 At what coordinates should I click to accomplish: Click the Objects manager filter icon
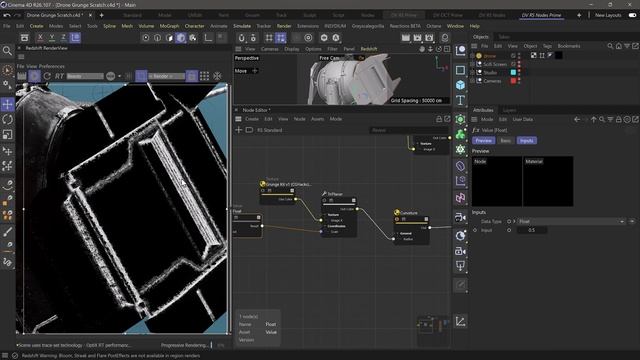pos(627,46)
